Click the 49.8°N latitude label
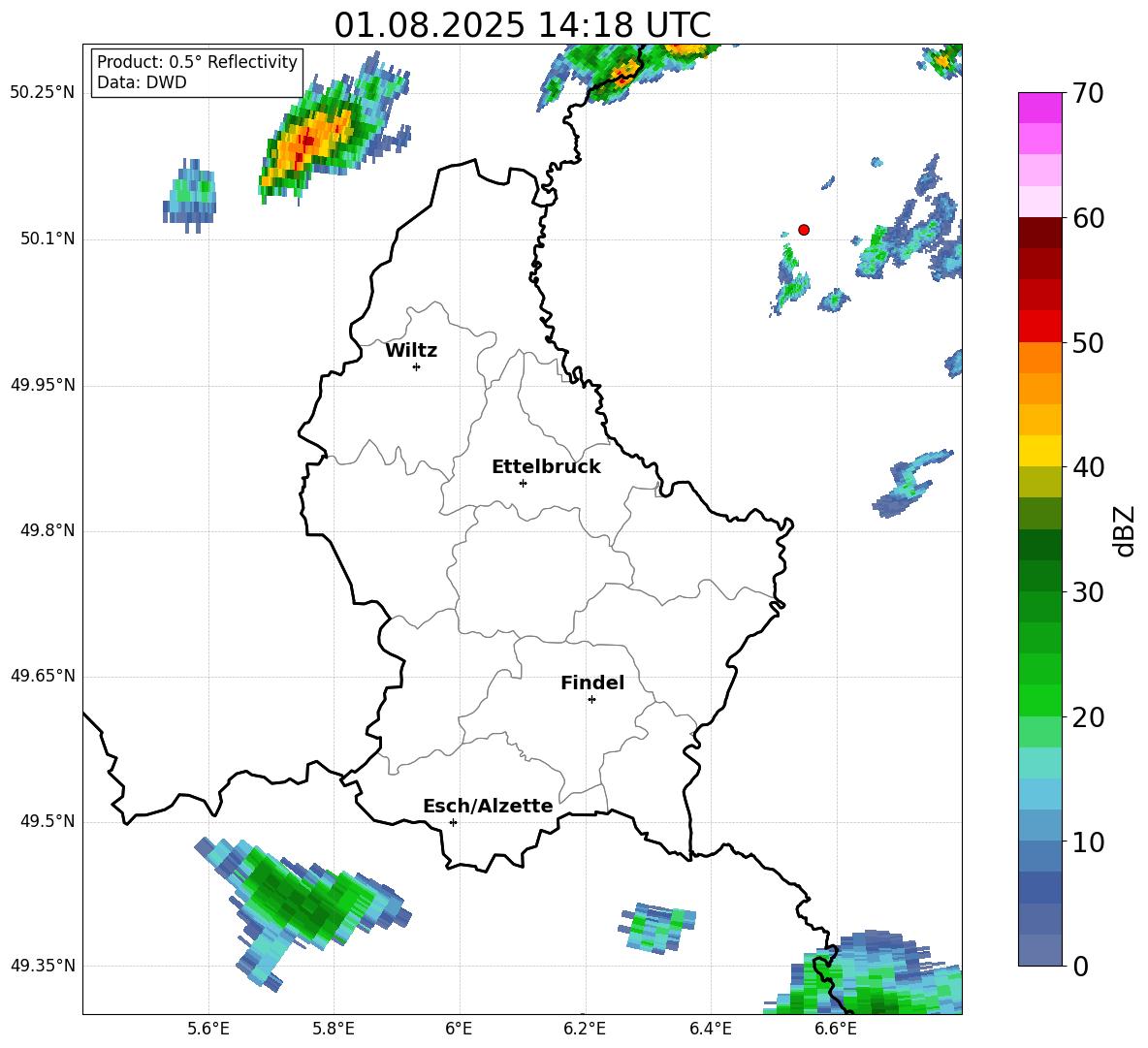This screenshot has width=1148, height=1048. 48,530
